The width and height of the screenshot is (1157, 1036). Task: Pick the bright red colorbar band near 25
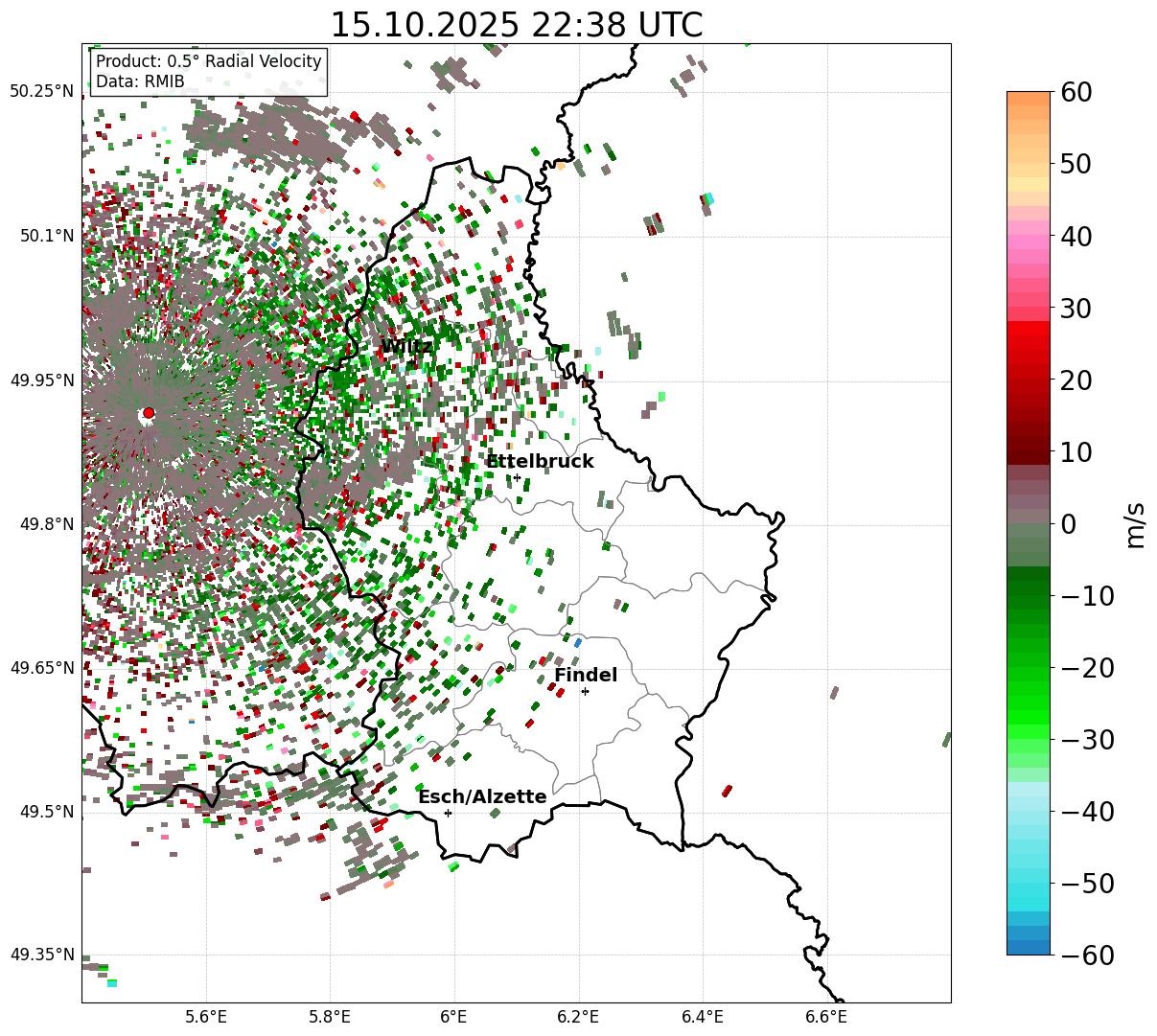point(1029,343)
